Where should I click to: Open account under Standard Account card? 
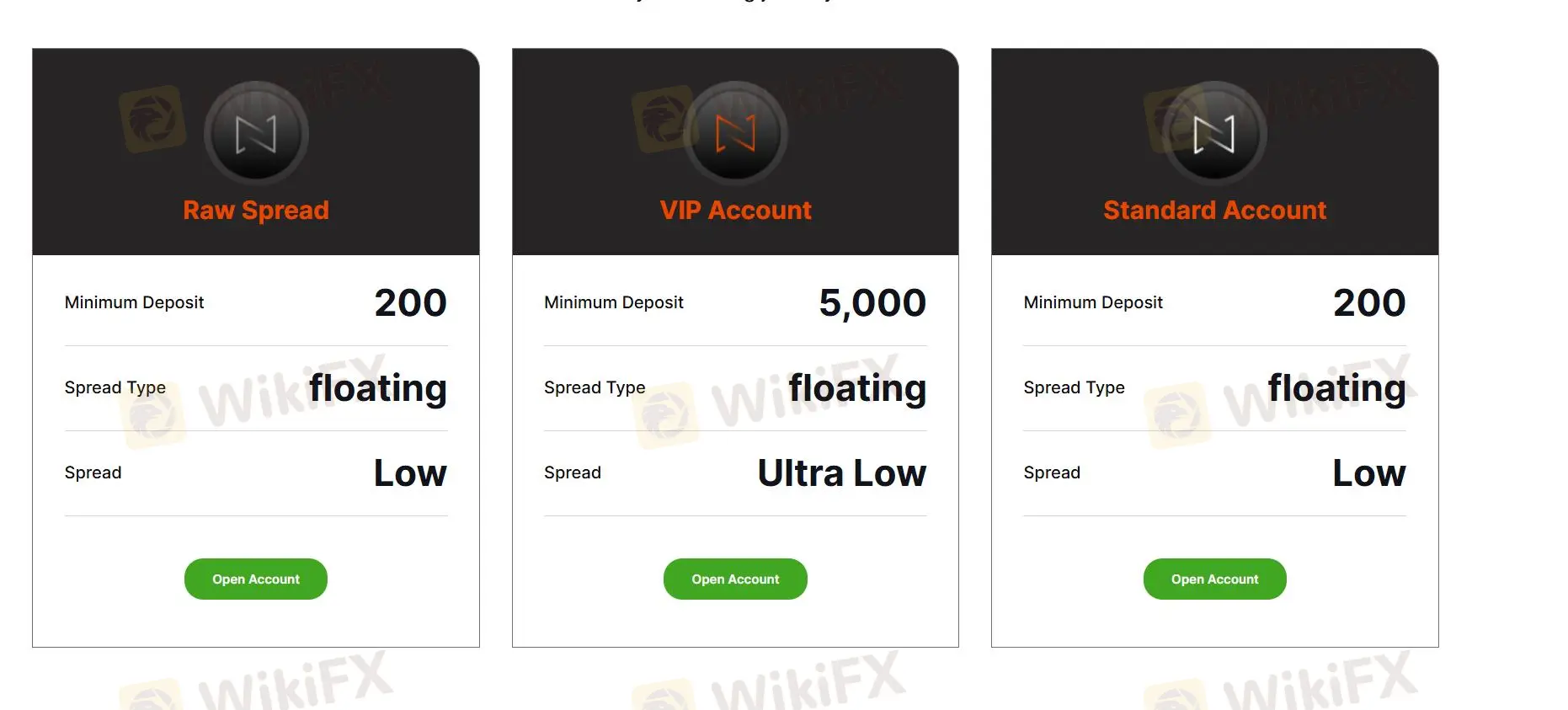1214,579
